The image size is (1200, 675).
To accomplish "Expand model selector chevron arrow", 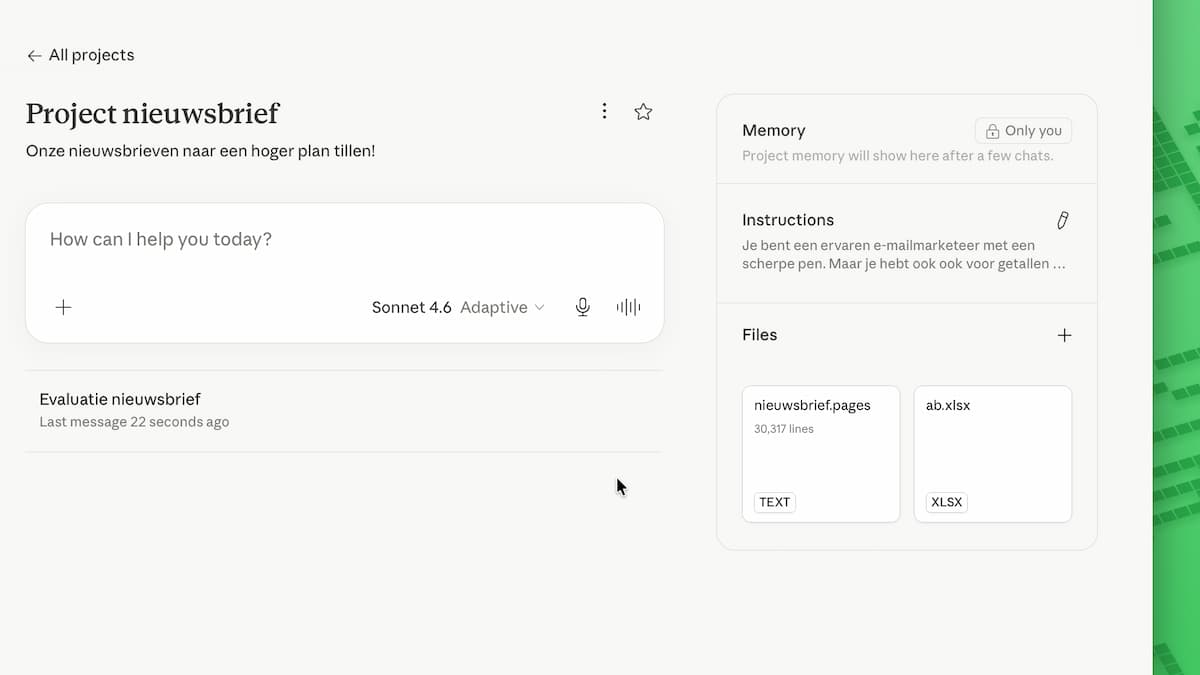I will [540, 308].
